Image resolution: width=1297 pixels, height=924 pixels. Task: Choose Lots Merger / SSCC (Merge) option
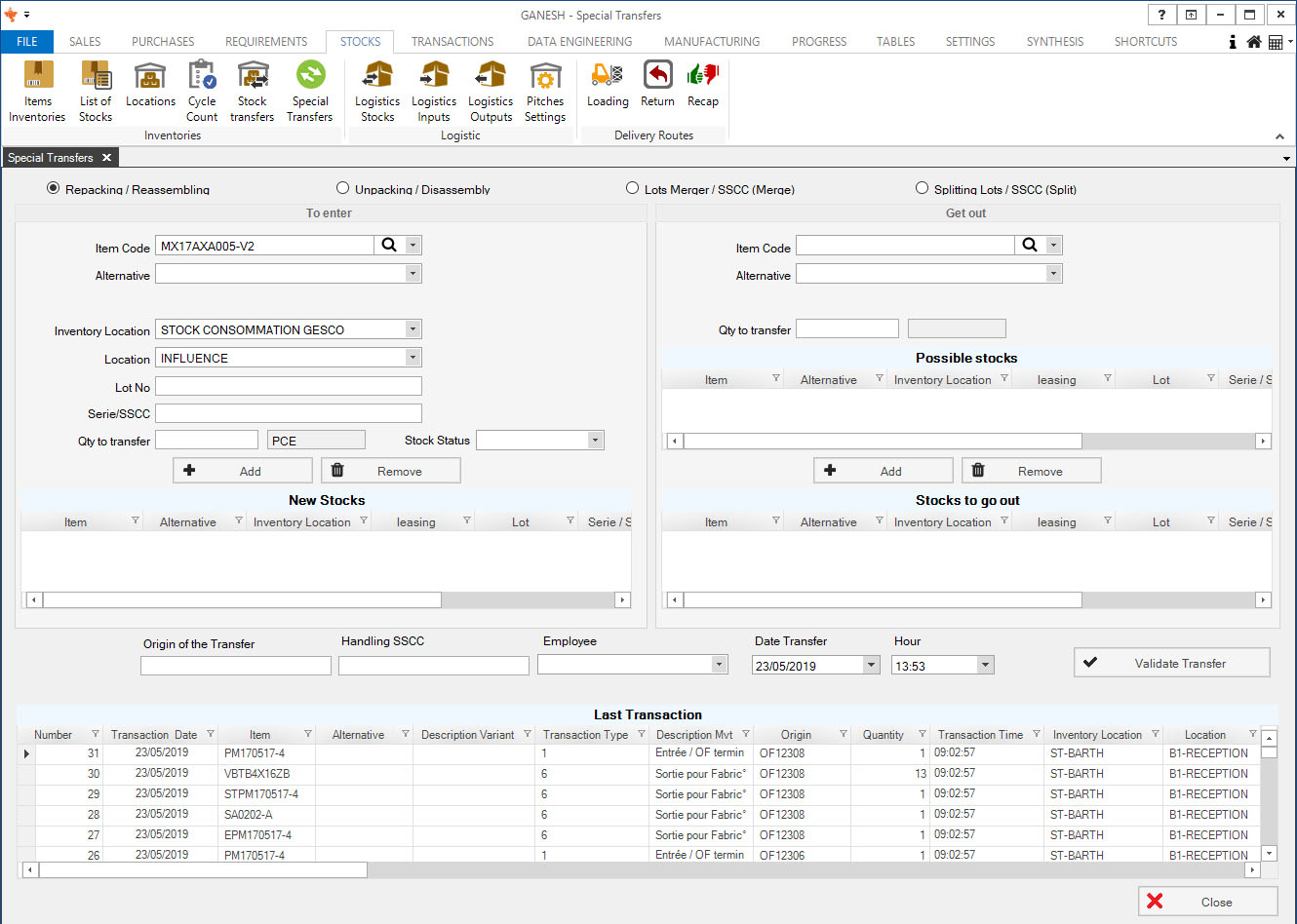(633, 188)
